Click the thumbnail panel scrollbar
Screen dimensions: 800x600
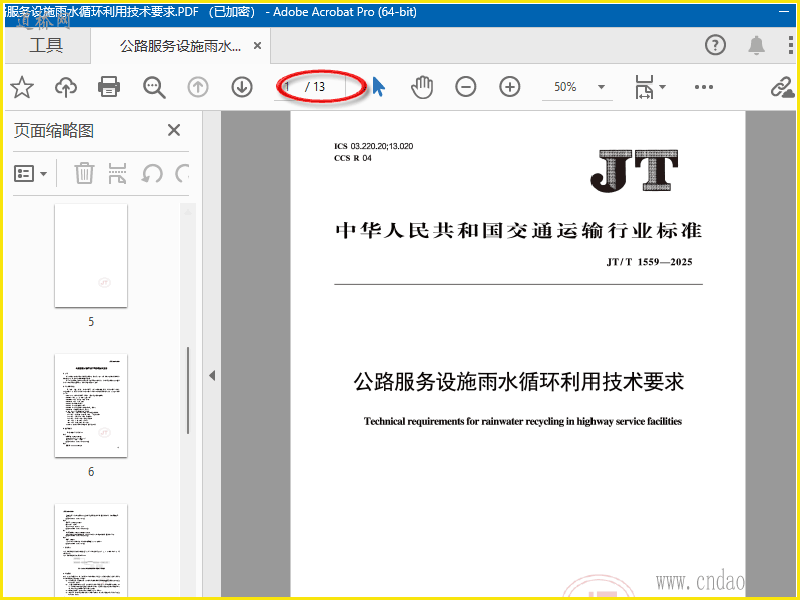click(x=188, y=391)
